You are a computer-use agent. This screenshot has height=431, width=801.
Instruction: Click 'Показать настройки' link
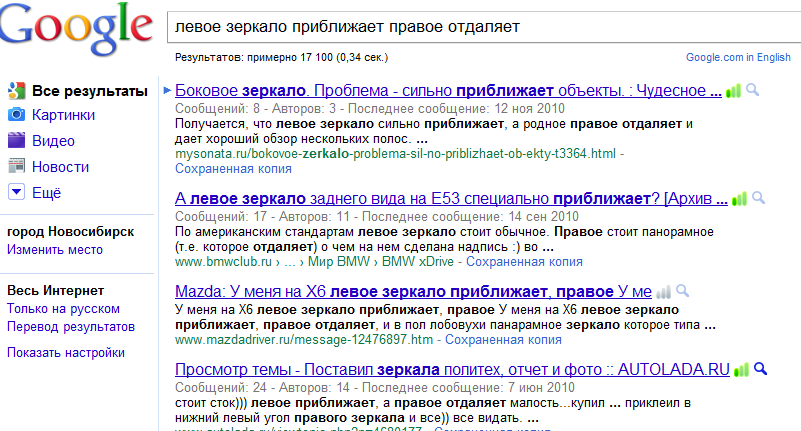[x=66, y=353]
